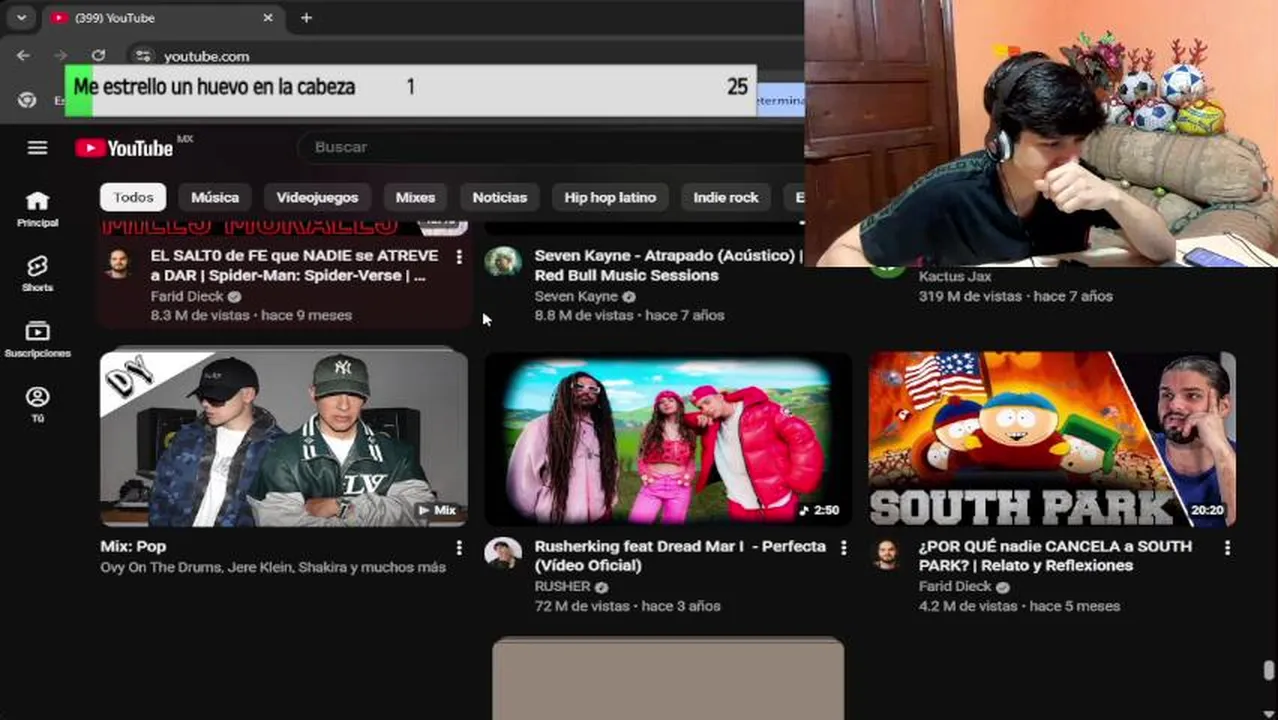The height and width of the screenshot is (720, 1278).
Task: Click the '4.2 M de vistas' text
Action: [968, 606]
